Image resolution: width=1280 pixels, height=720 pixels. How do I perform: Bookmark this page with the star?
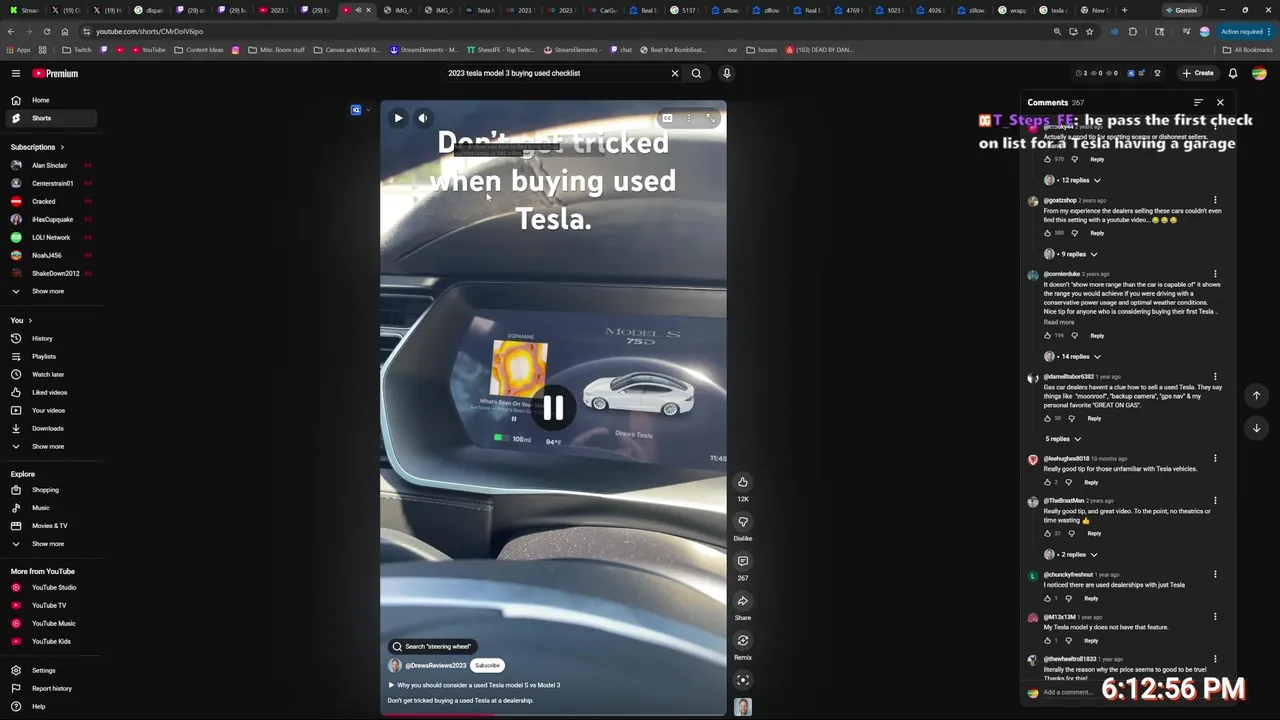1090,31
